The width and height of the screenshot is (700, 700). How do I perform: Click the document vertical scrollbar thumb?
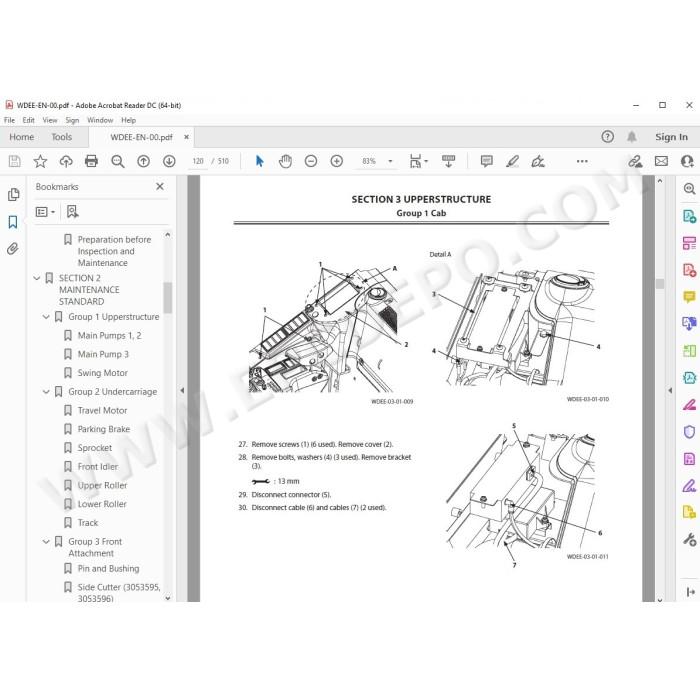click(660, 283)
